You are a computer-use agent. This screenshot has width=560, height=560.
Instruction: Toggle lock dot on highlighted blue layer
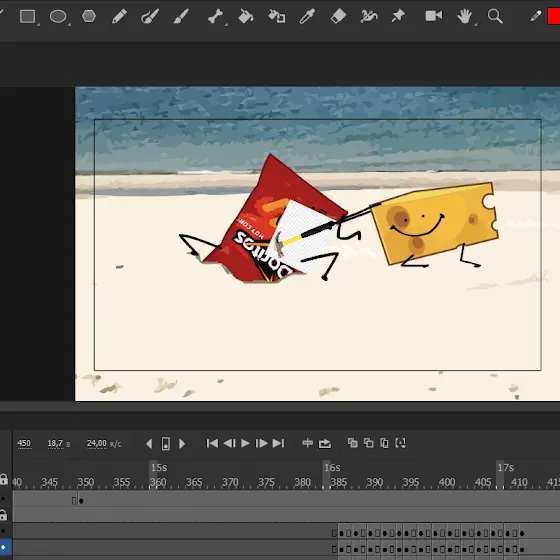[x=3, y=547]
